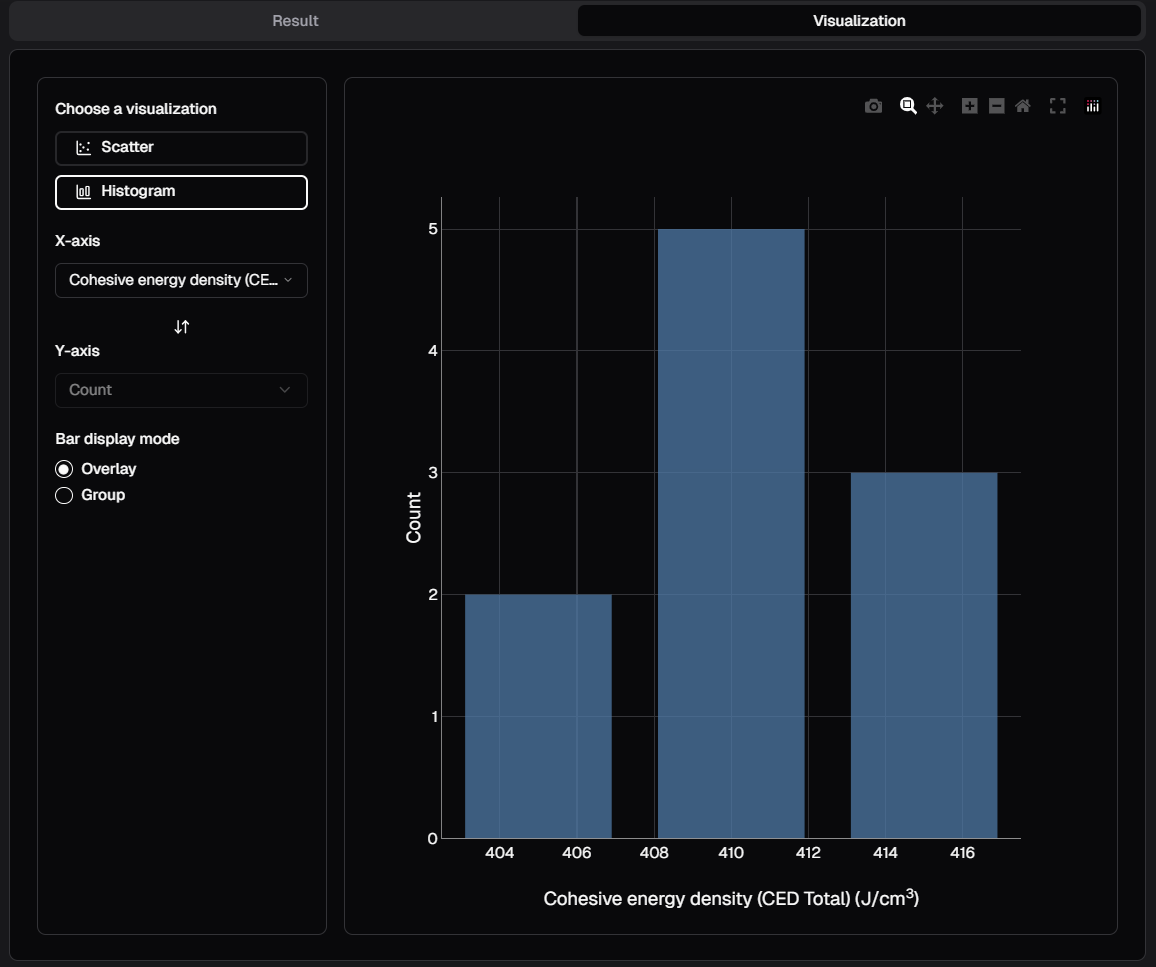The image size is (1156, 967).
Task: Zoom out with the minus icon
Action: (996, 106)
